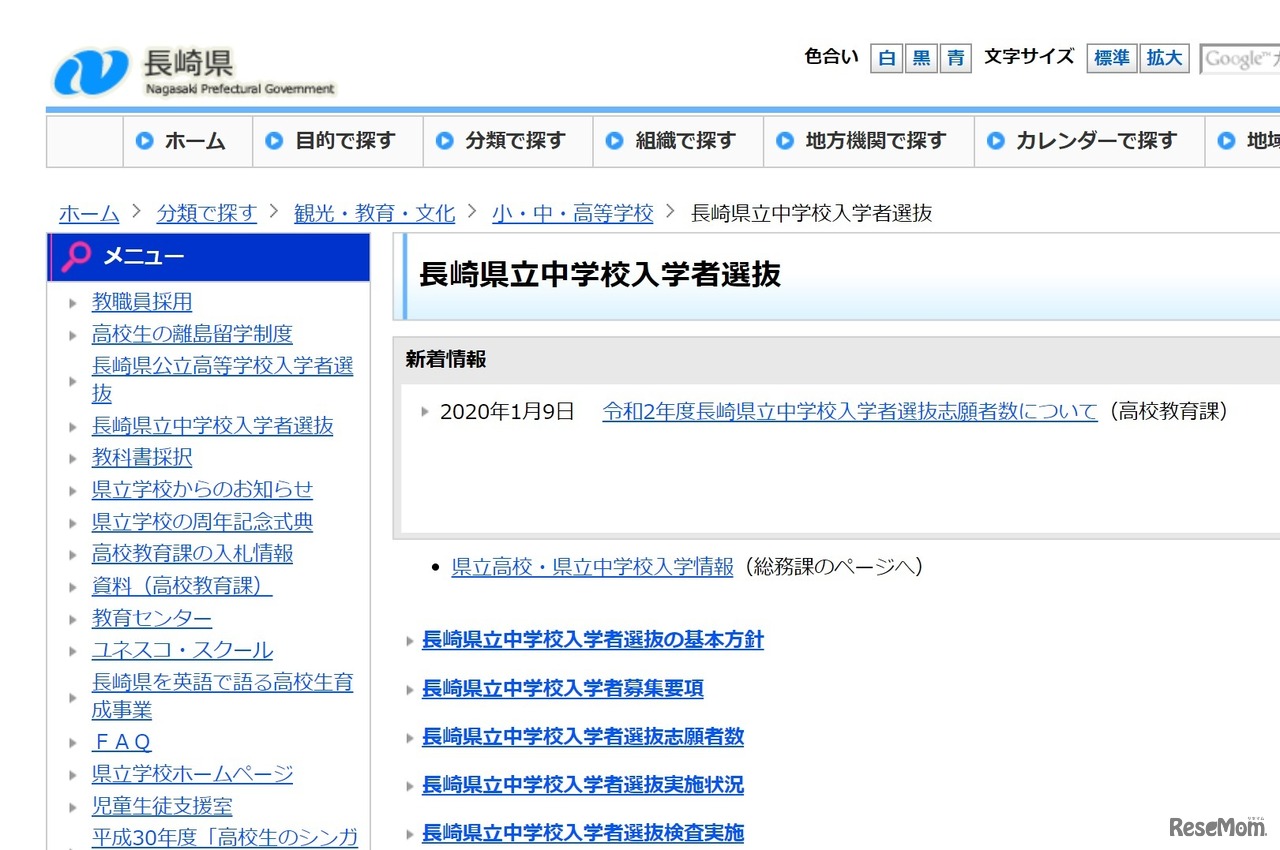Click the 長崎県立中学校入学者選抜の基本方針 link

tap(592, 641)
